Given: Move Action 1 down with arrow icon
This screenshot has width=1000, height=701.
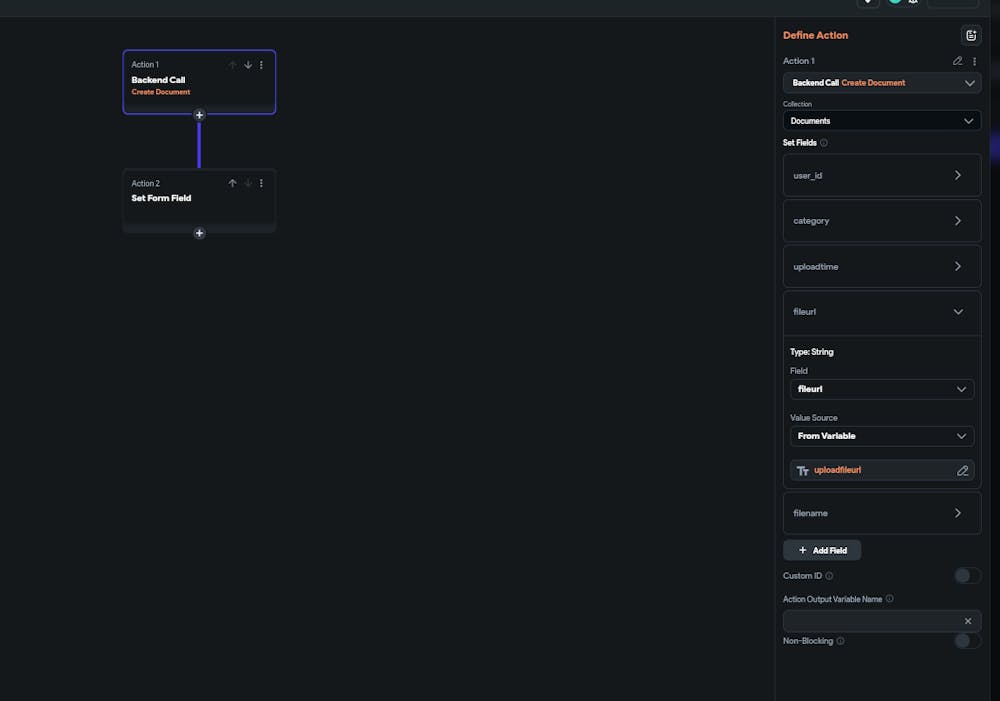Looking at the screenshot, I should [247, 64].
